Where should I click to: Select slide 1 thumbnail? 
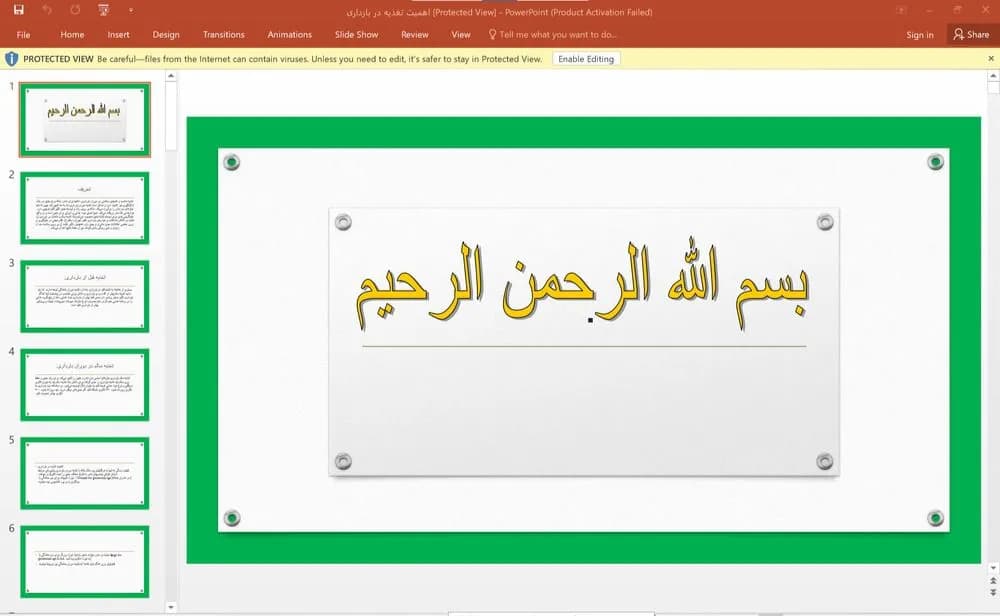coord(85,119)
